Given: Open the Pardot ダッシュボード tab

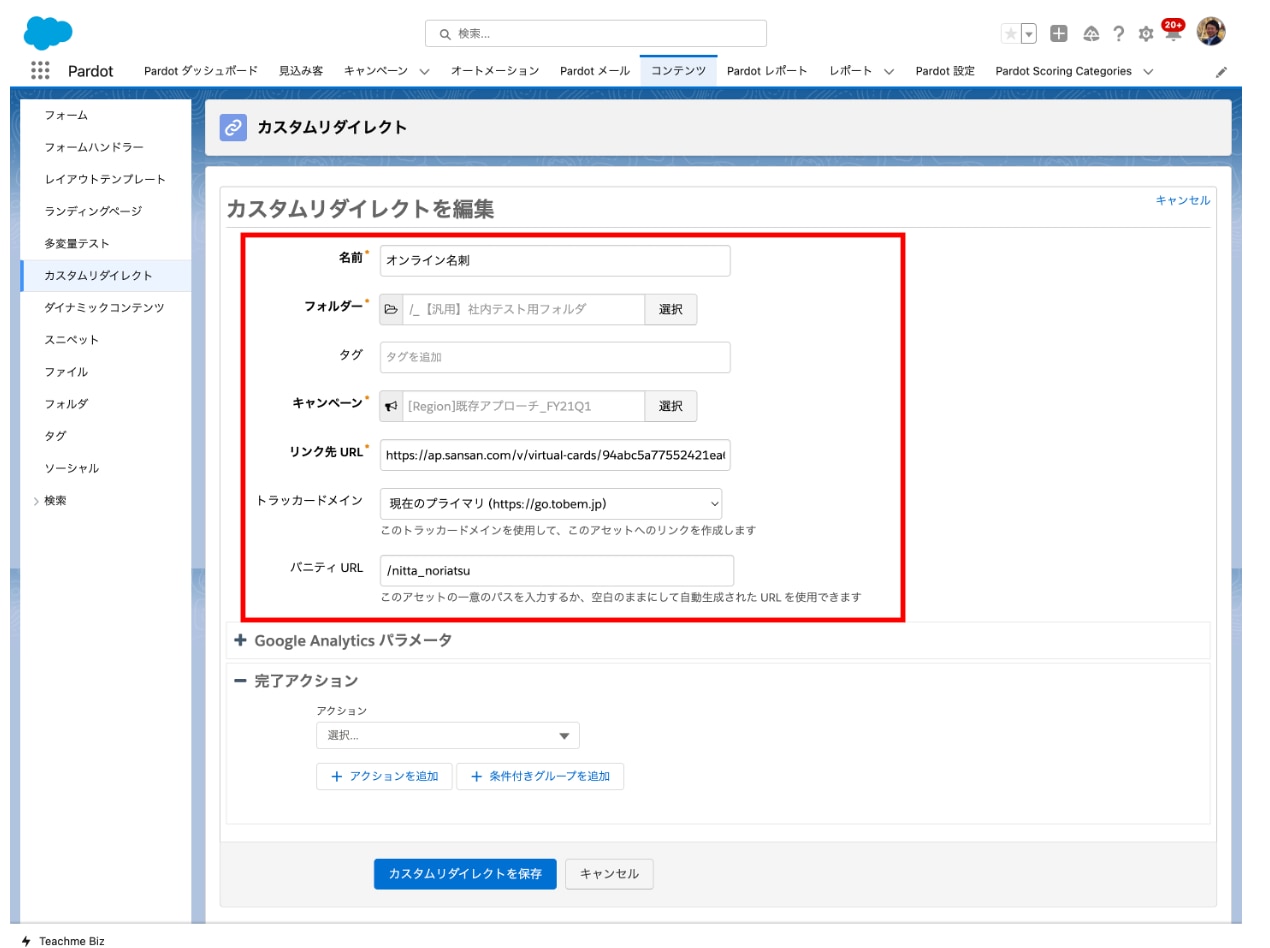Looking at the screenshot, I should tap(201, 71).
